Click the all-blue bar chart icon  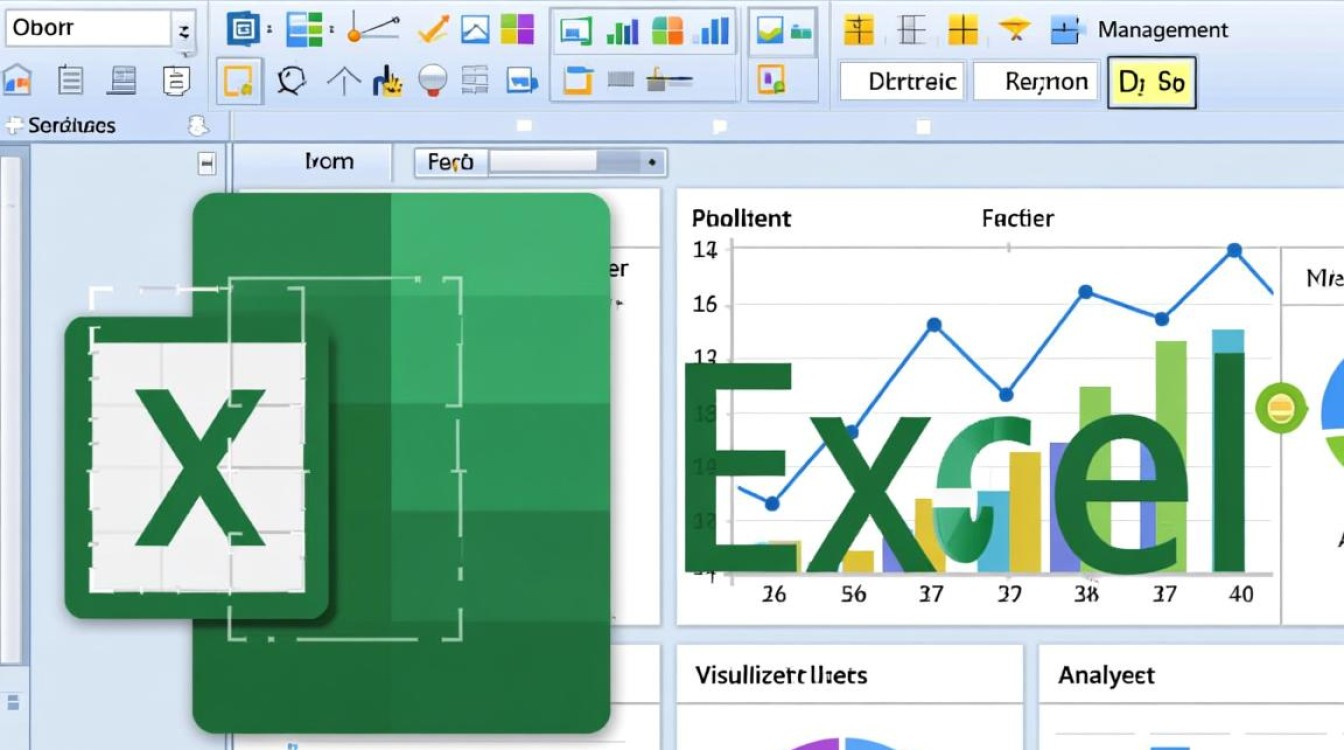tap(712, 29)
